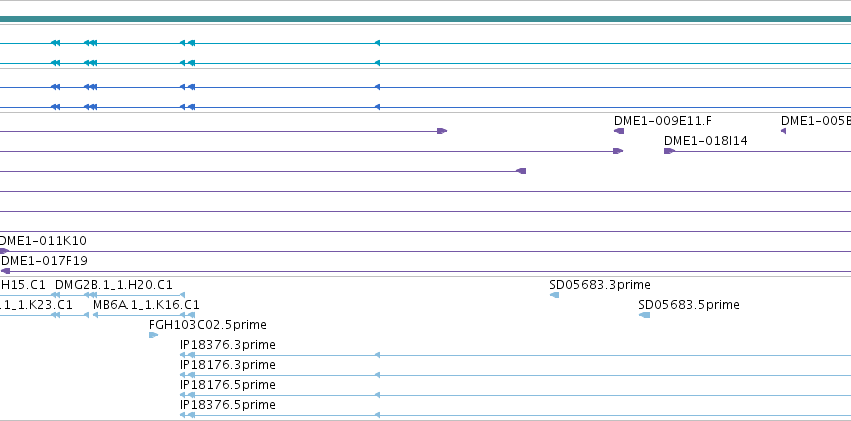Click the partially visible DME1-005B label
851x421 pixels.
(x=816, y=120)
